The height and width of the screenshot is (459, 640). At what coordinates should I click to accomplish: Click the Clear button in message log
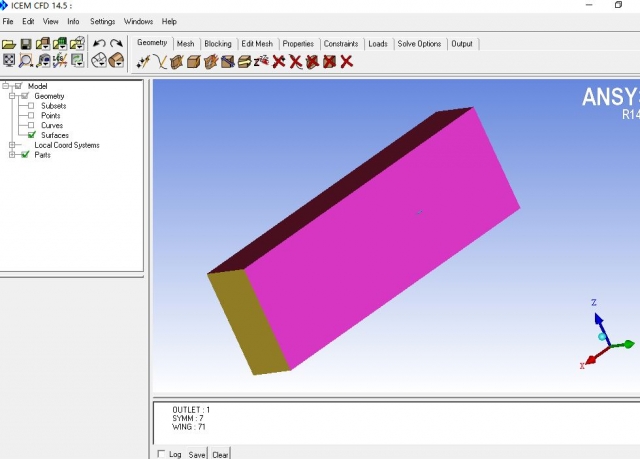click(220, 454)
